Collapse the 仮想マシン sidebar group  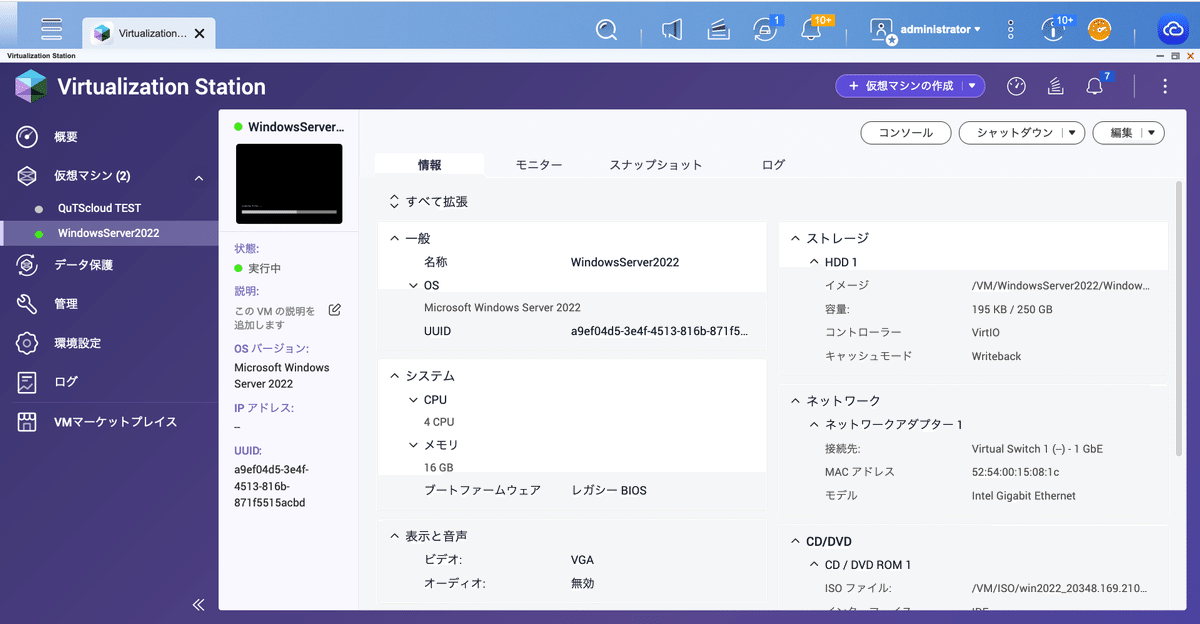click(199, 178)
